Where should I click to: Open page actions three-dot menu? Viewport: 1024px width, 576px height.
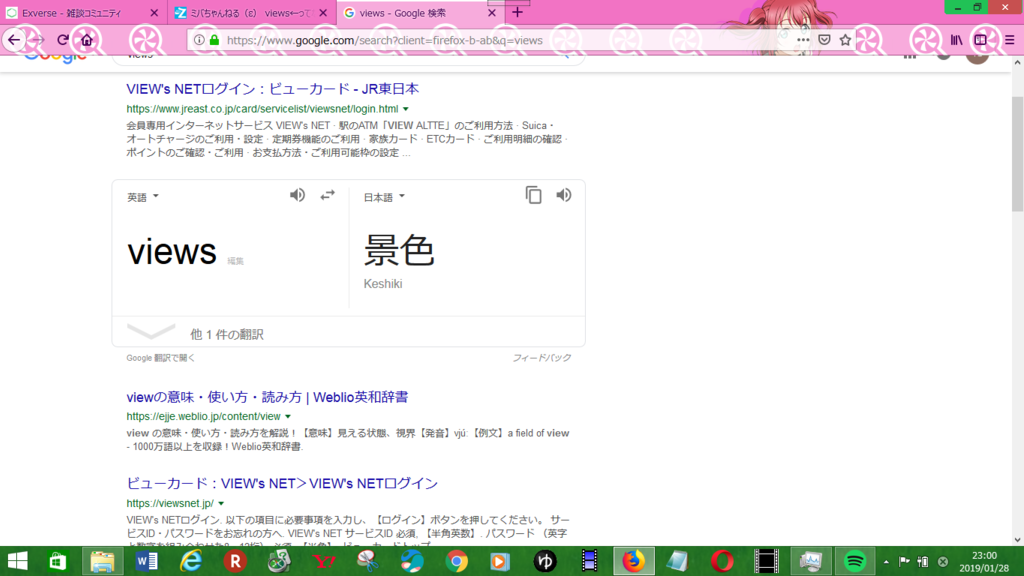click(803, 40)
